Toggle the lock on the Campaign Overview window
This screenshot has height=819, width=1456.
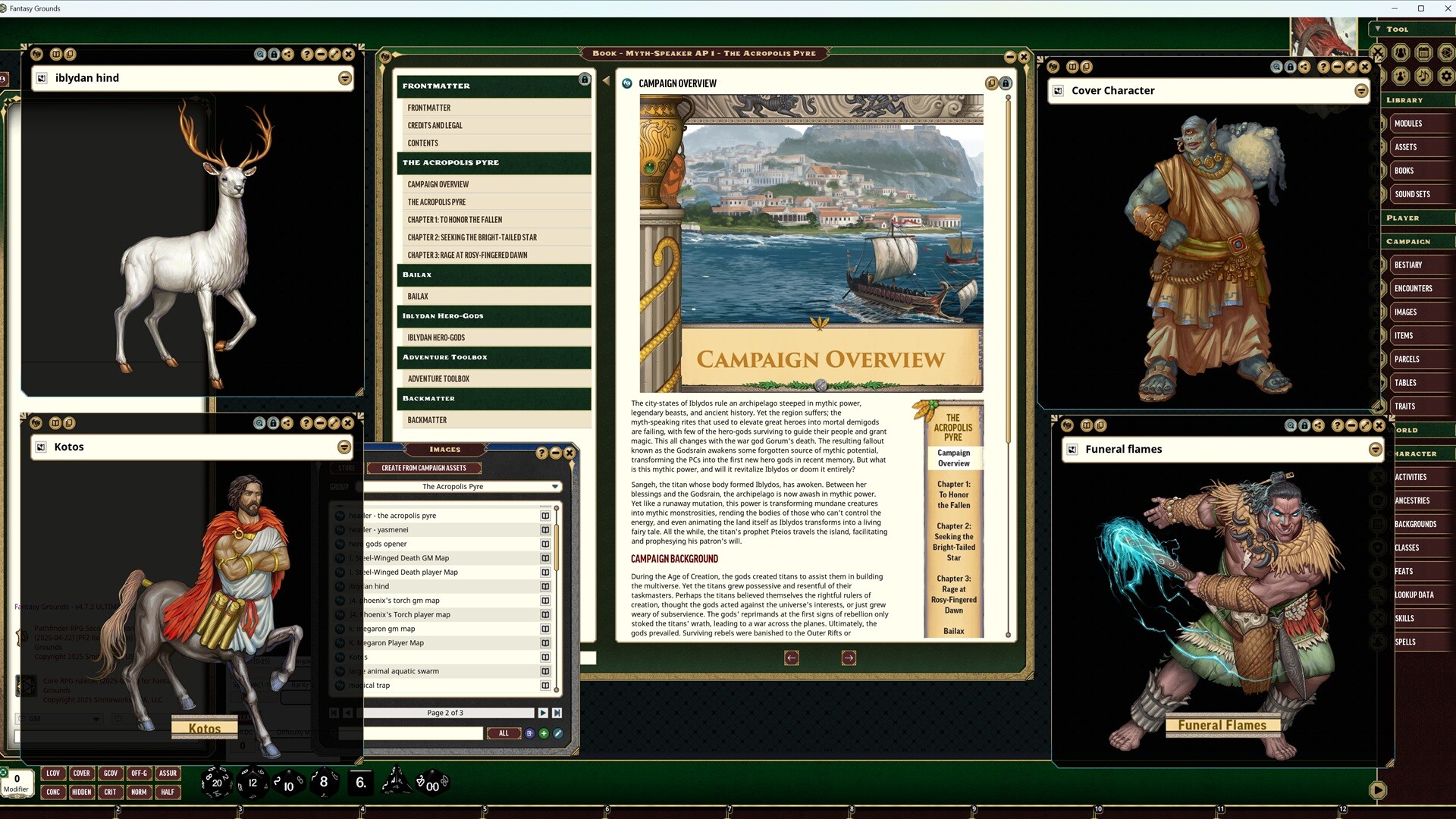(x=1006, y=83)
